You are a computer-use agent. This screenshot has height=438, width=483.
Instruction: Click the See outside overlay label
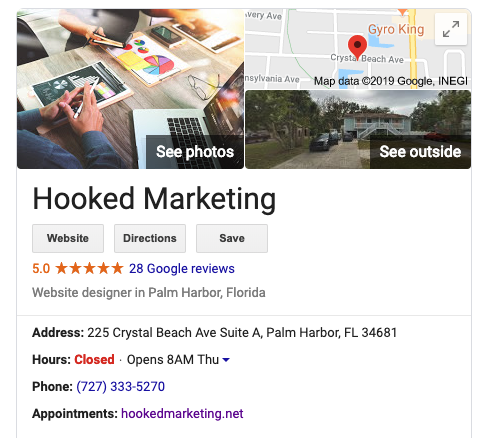(x=420, y=152)
